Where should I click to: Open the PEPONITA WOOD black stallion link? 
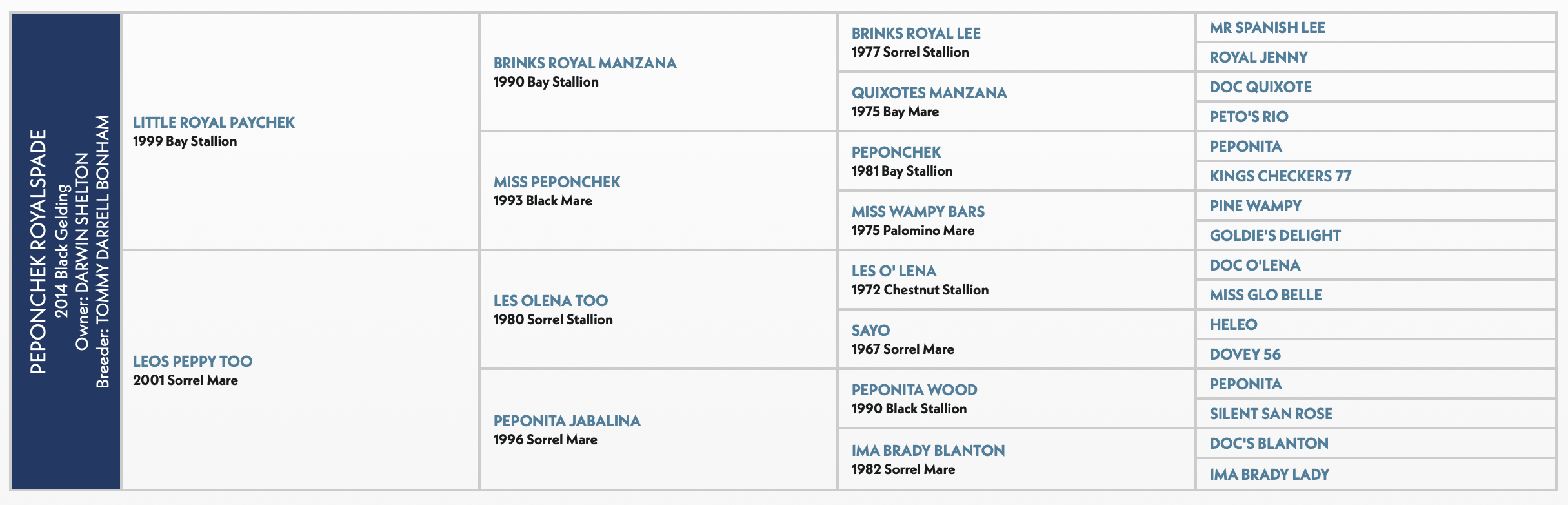point(914,390)
